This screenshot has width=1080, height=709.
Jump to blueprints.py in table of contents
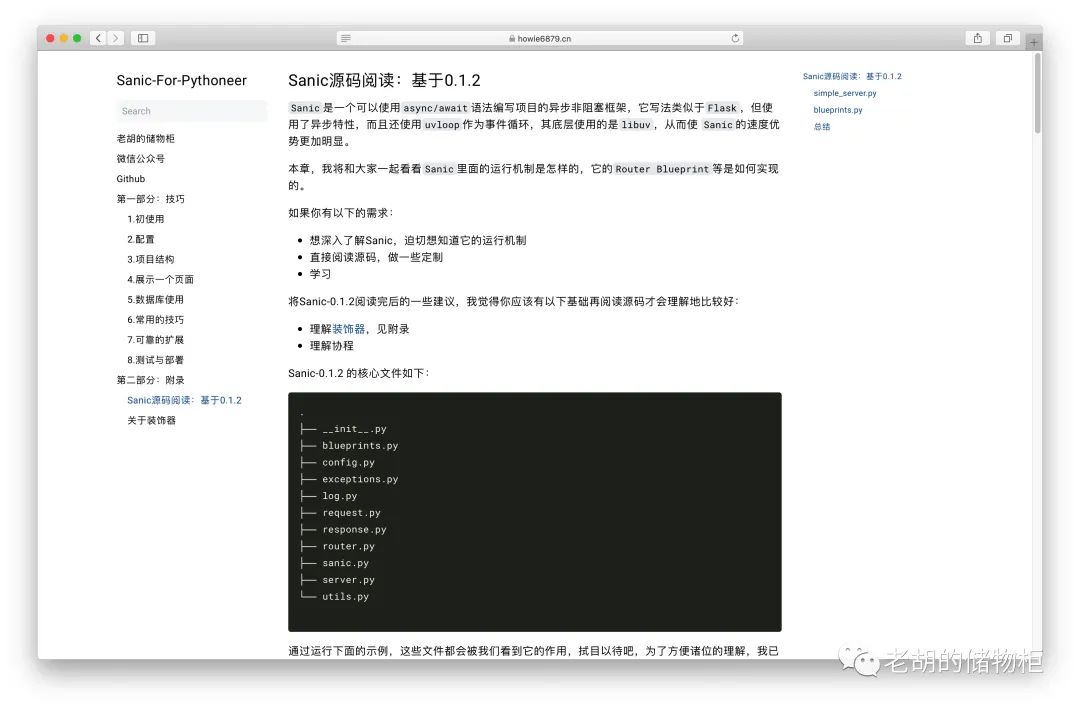point(838,110)
